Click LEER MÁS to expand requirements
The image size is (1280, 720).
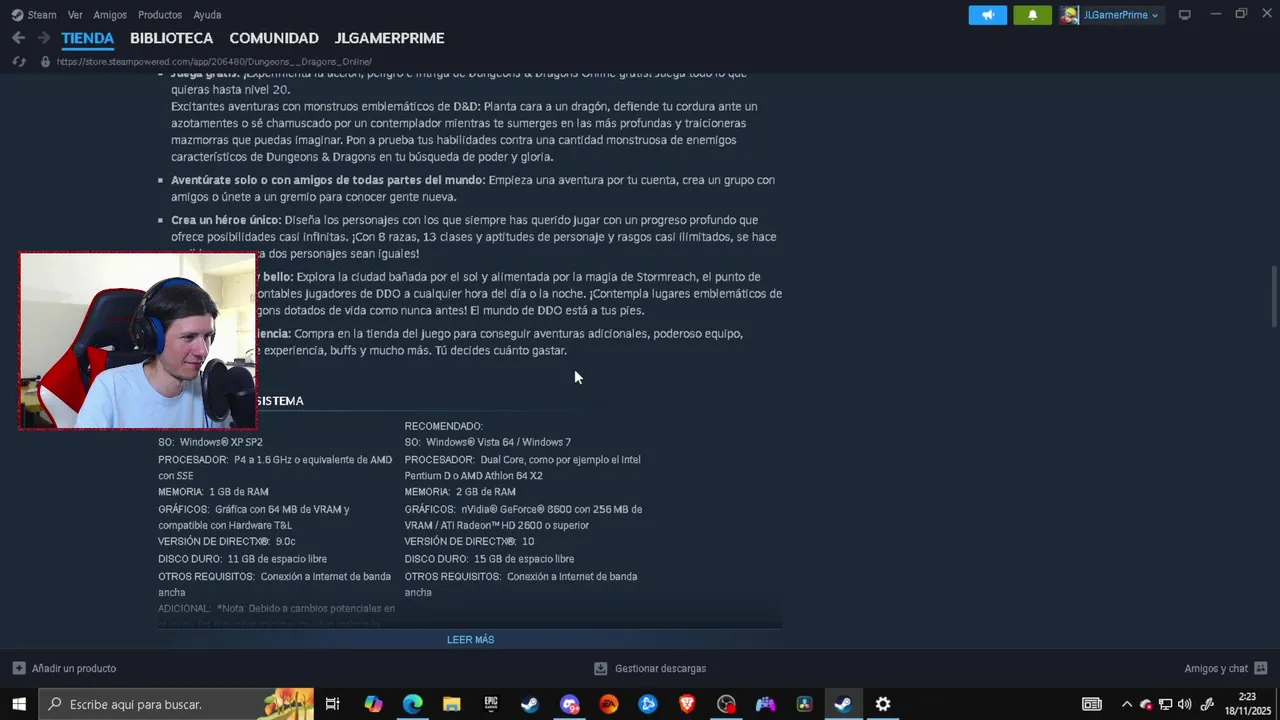(470, 640)
